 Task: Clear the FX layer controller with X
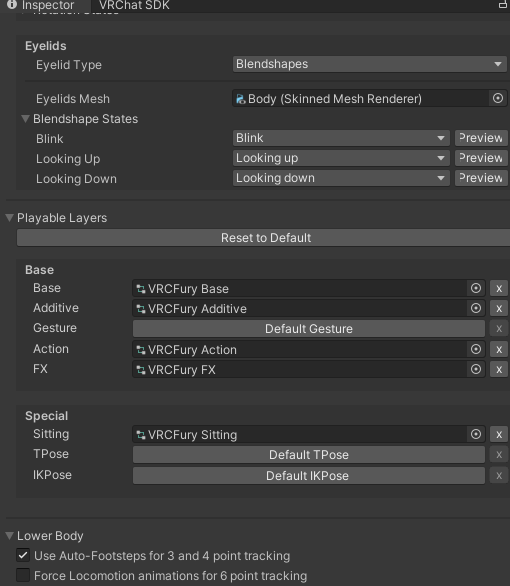point(499,370)
